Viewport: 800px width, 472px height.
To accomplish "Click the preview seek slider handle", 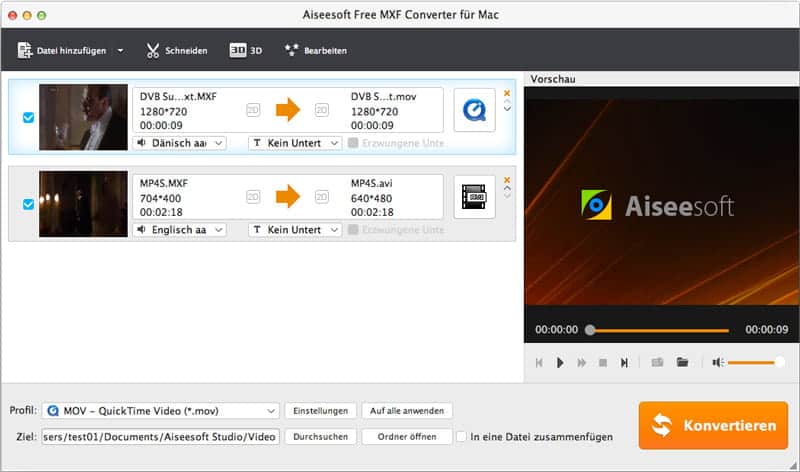I will pos(590,330).
